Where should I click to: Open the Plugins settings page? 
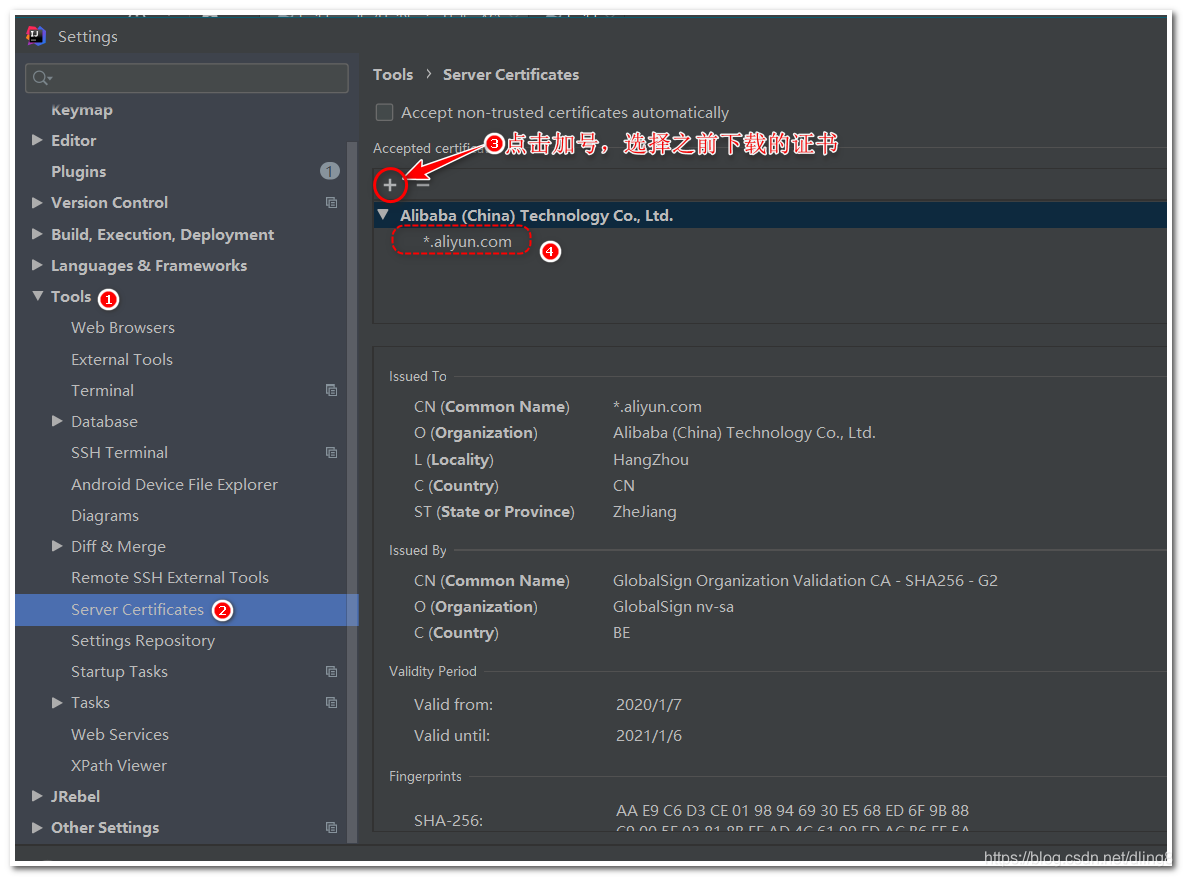(78, 171)
